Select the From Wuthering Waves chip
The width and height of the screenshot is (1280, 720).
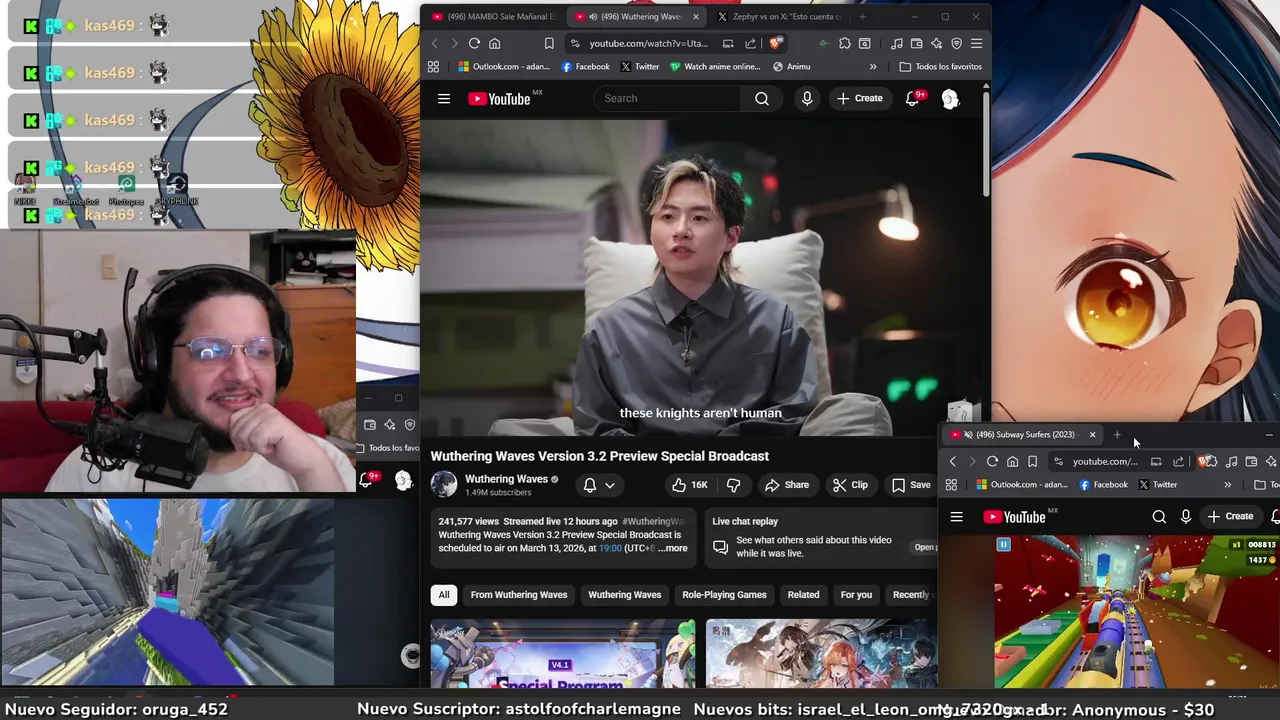pos(519,595)
